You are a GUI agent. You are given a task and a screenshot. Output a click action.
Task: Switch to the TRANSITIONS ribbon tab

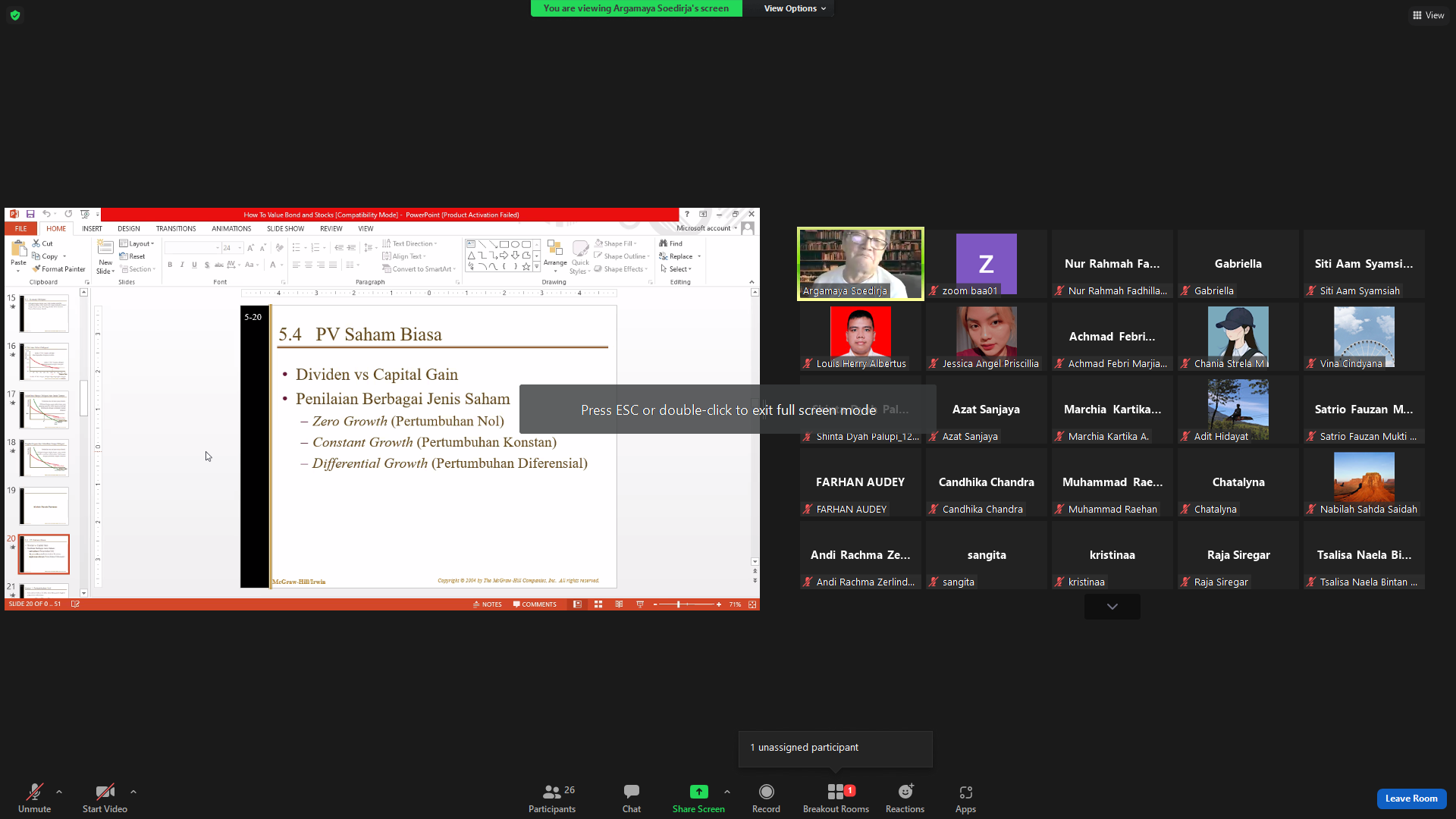[176, 228]
